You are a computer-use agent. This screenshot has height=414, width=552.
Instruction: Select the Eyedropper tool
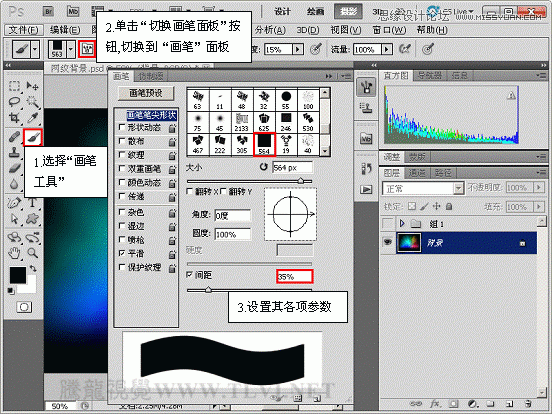pos(32,118)
